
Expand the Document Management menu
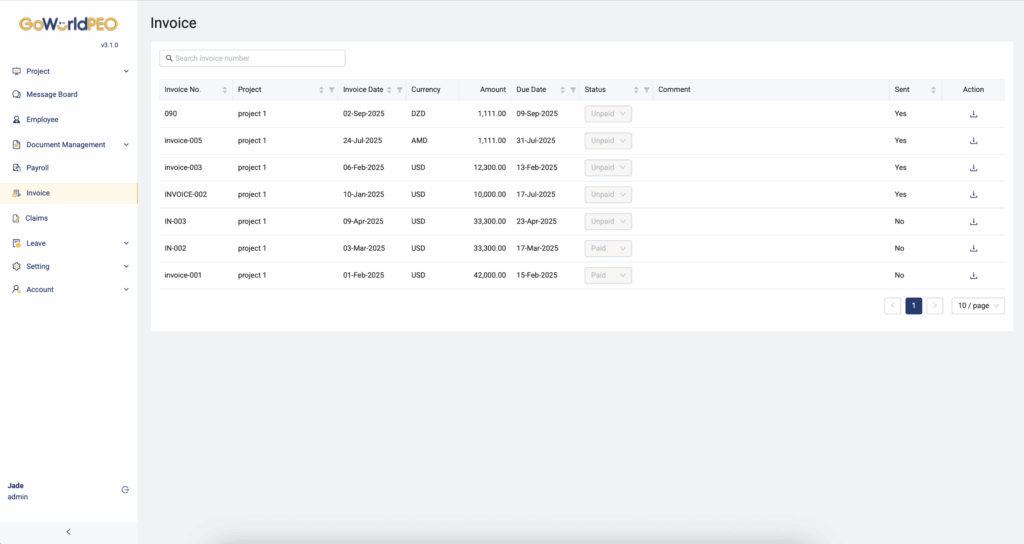point(69,145)
